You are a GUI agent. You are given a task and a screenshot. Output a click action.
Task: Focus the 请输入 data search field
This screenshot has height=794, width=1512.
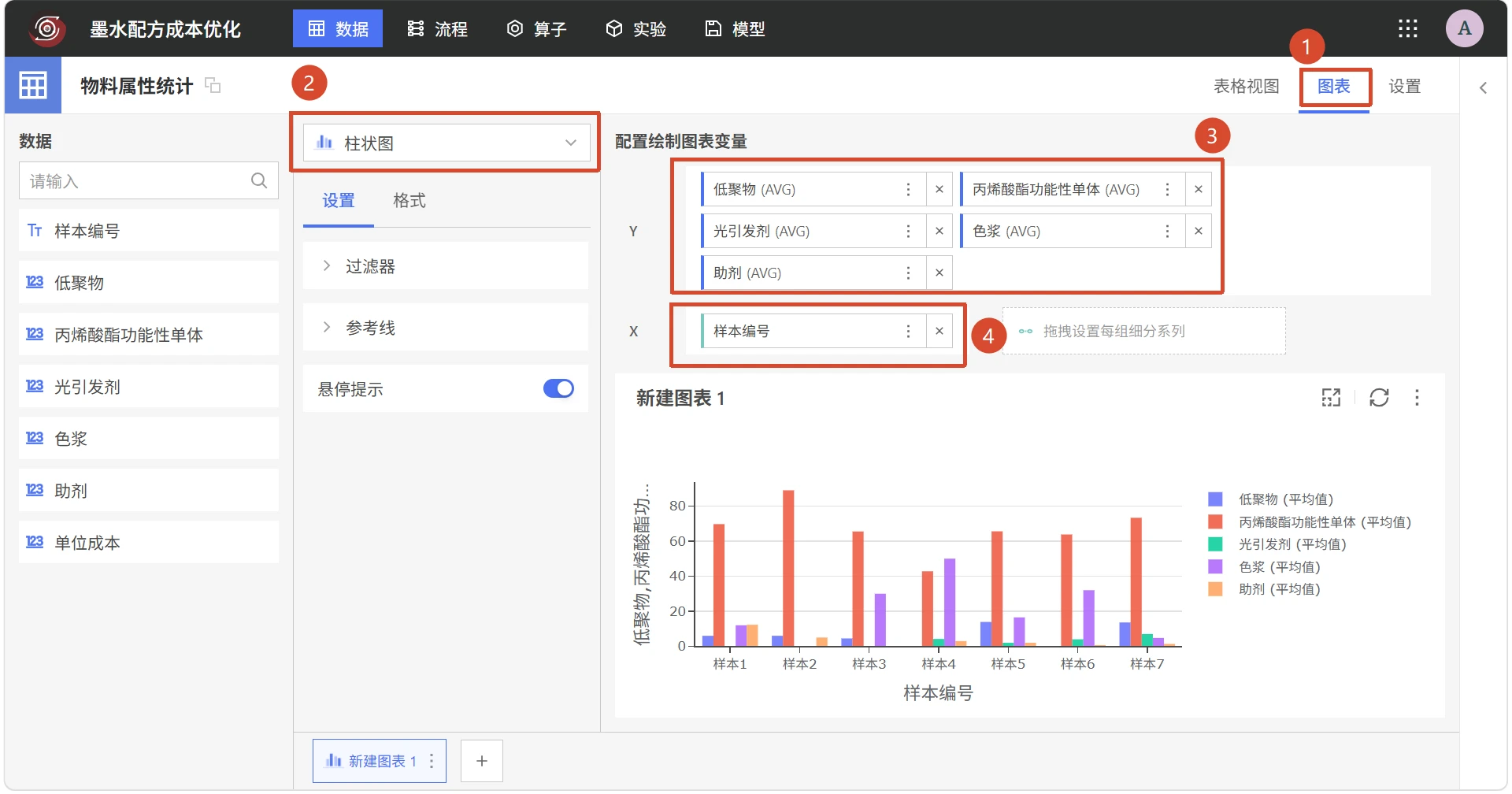(148, 181)
